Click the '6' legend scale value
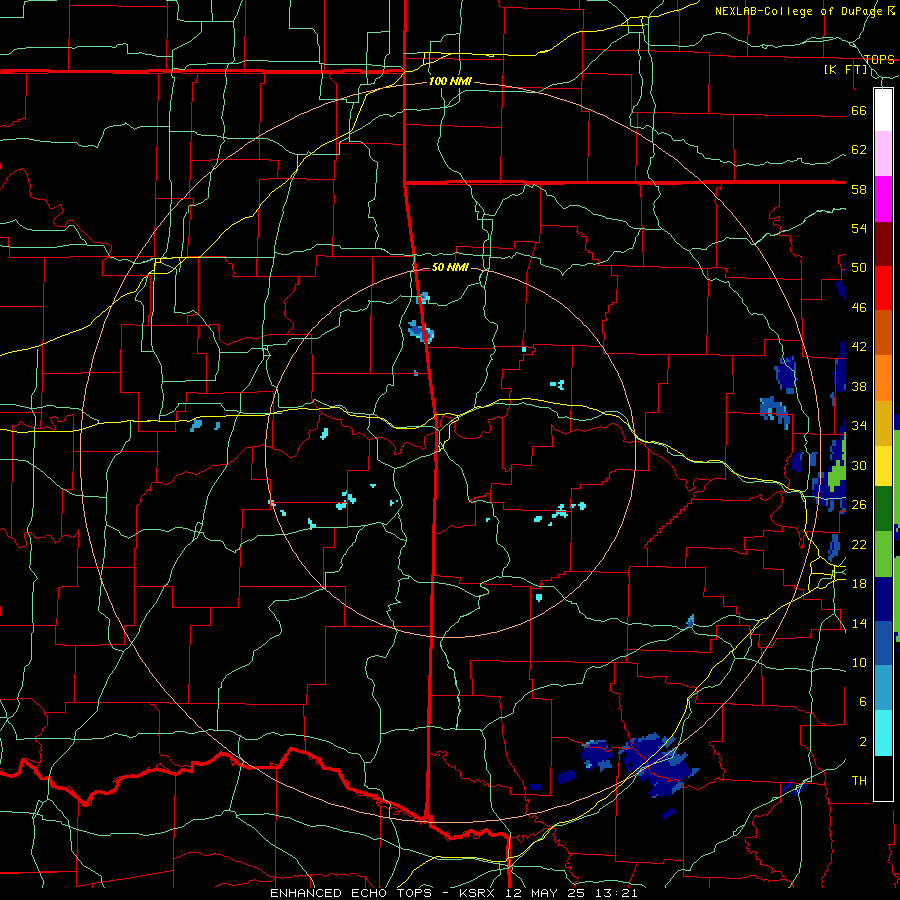The width and height of the screenshot is (900, 900). click(863, 702)
